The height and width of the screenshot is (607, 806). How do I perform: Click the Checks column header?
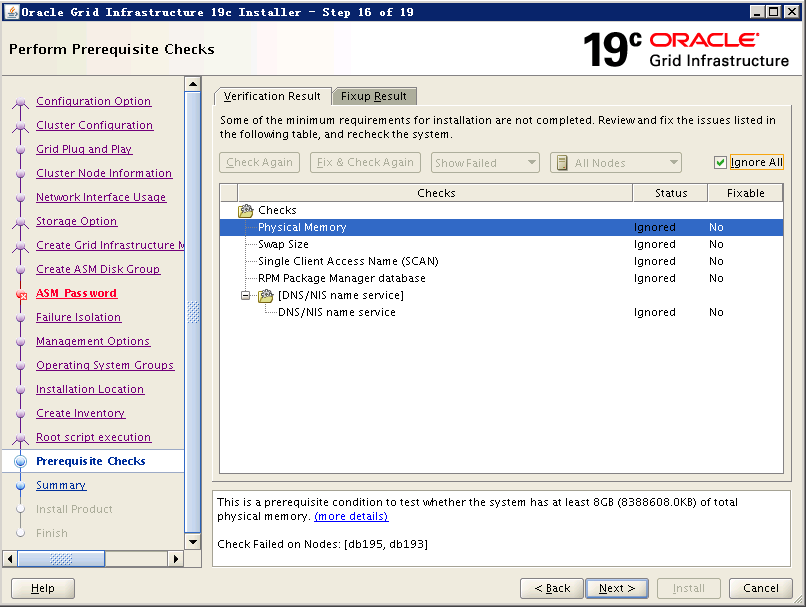(435, 193)
